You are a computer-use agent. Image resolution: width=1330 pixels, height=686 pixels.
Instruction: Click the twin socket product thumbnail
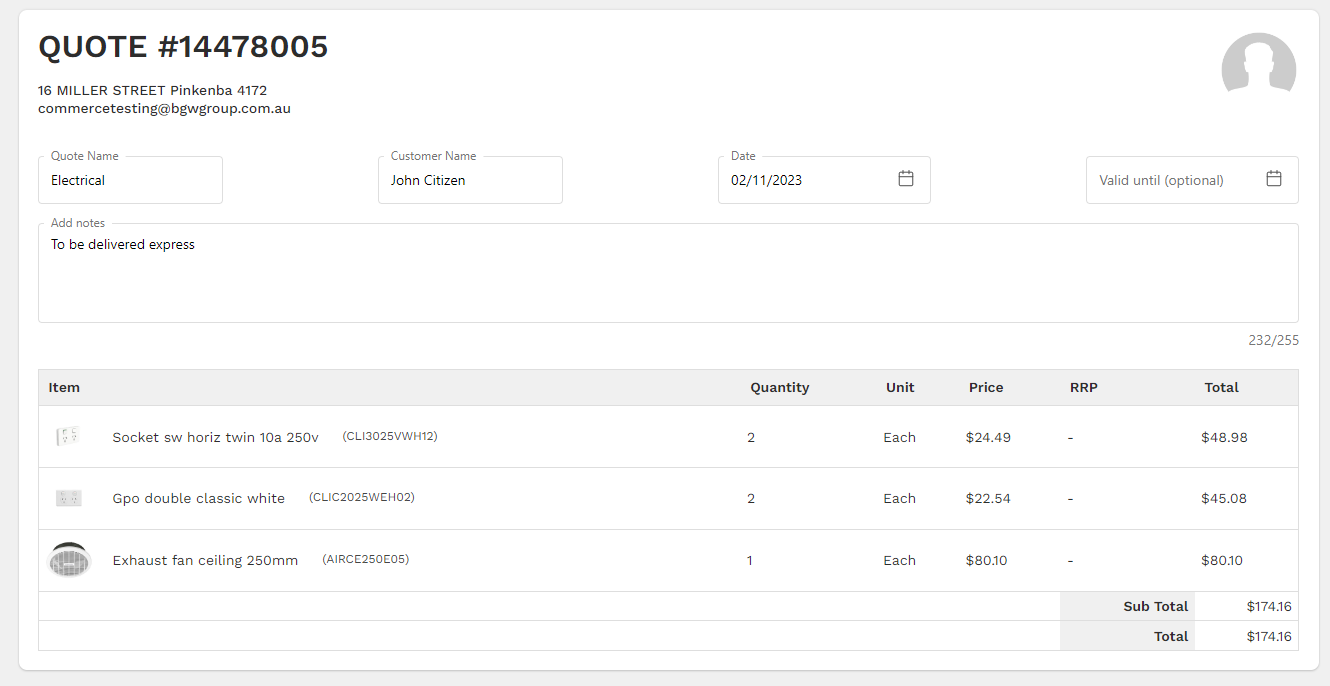pos(68,437)
